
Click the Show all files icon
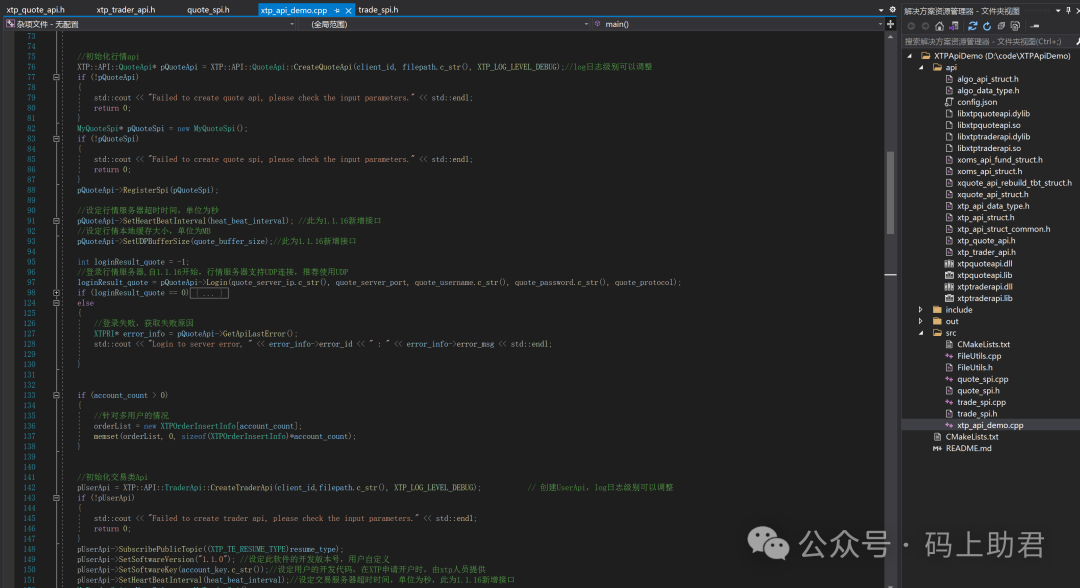[x=1015, y=26]
